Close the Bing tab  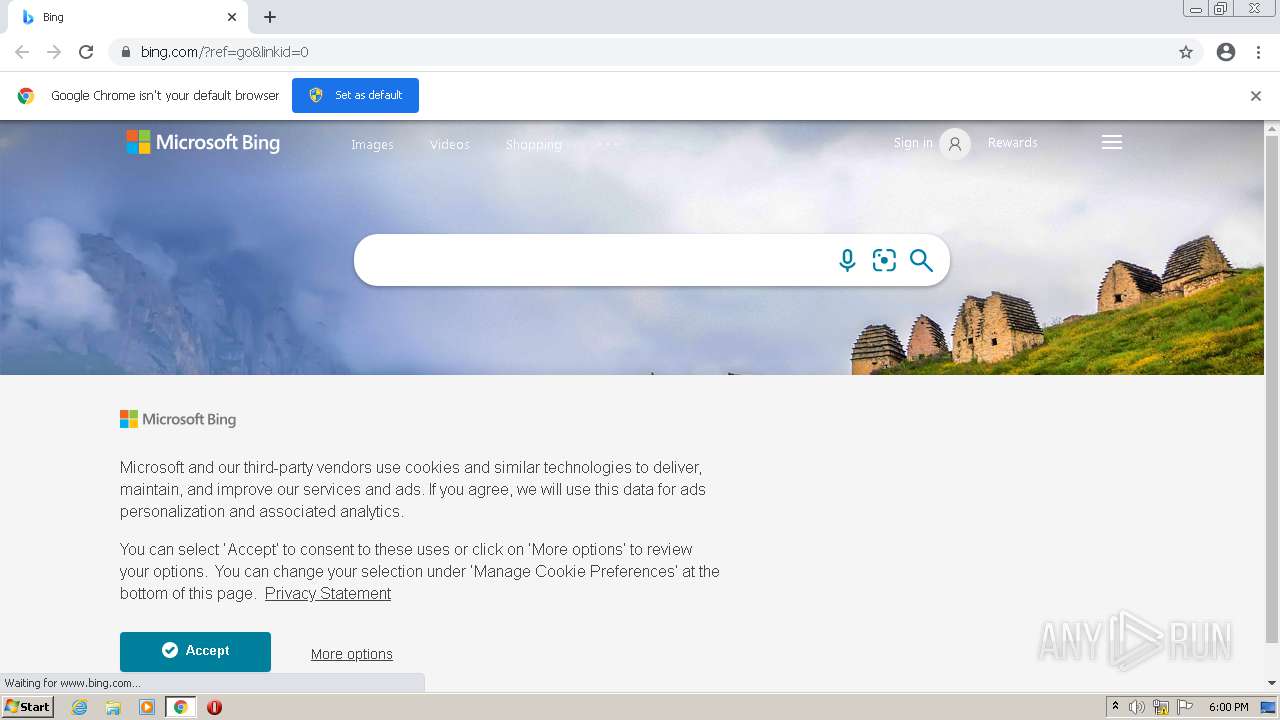(232, 17)
